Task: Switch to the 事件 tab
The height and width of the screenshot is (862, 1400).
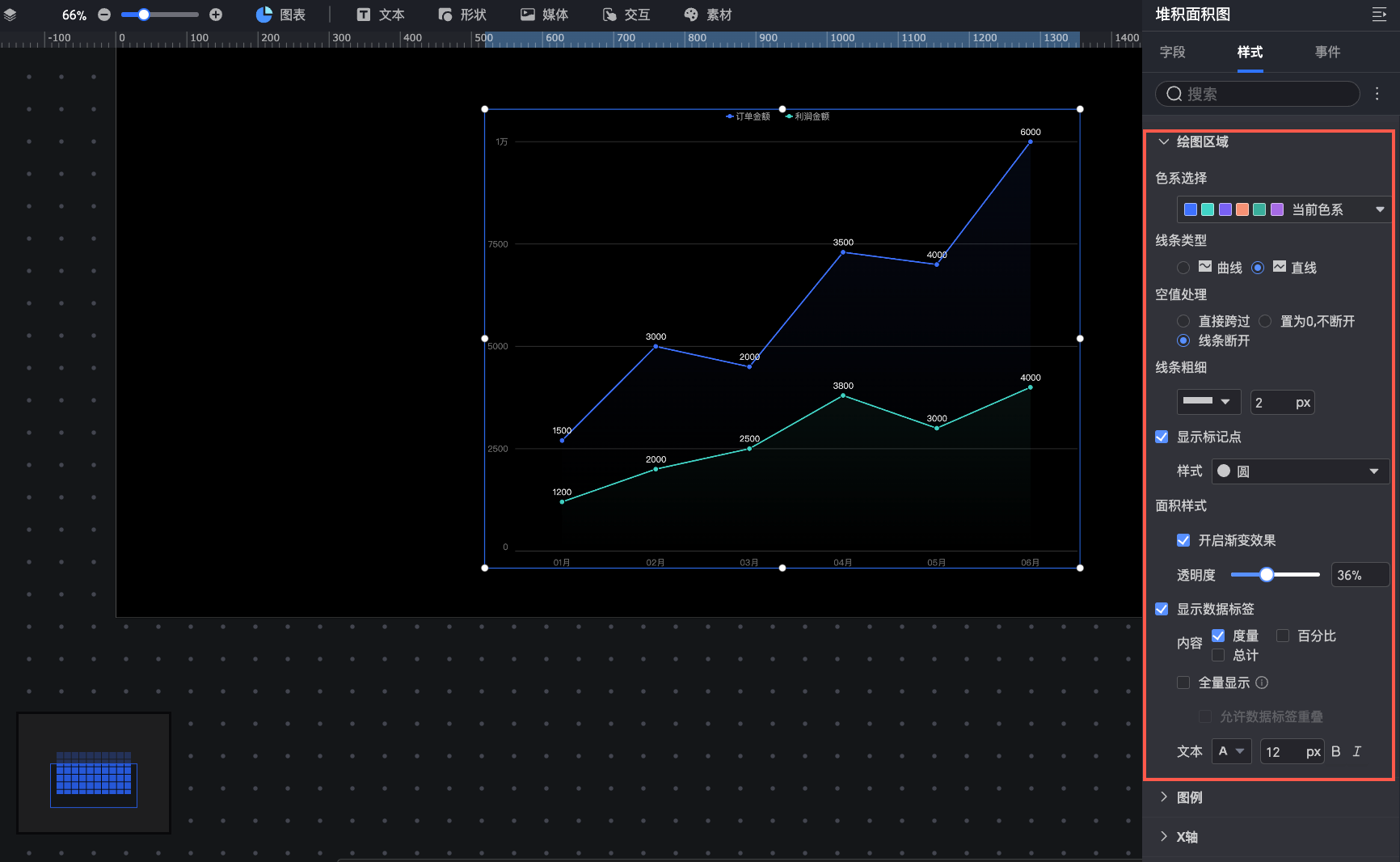Action: pos(1327,52)
